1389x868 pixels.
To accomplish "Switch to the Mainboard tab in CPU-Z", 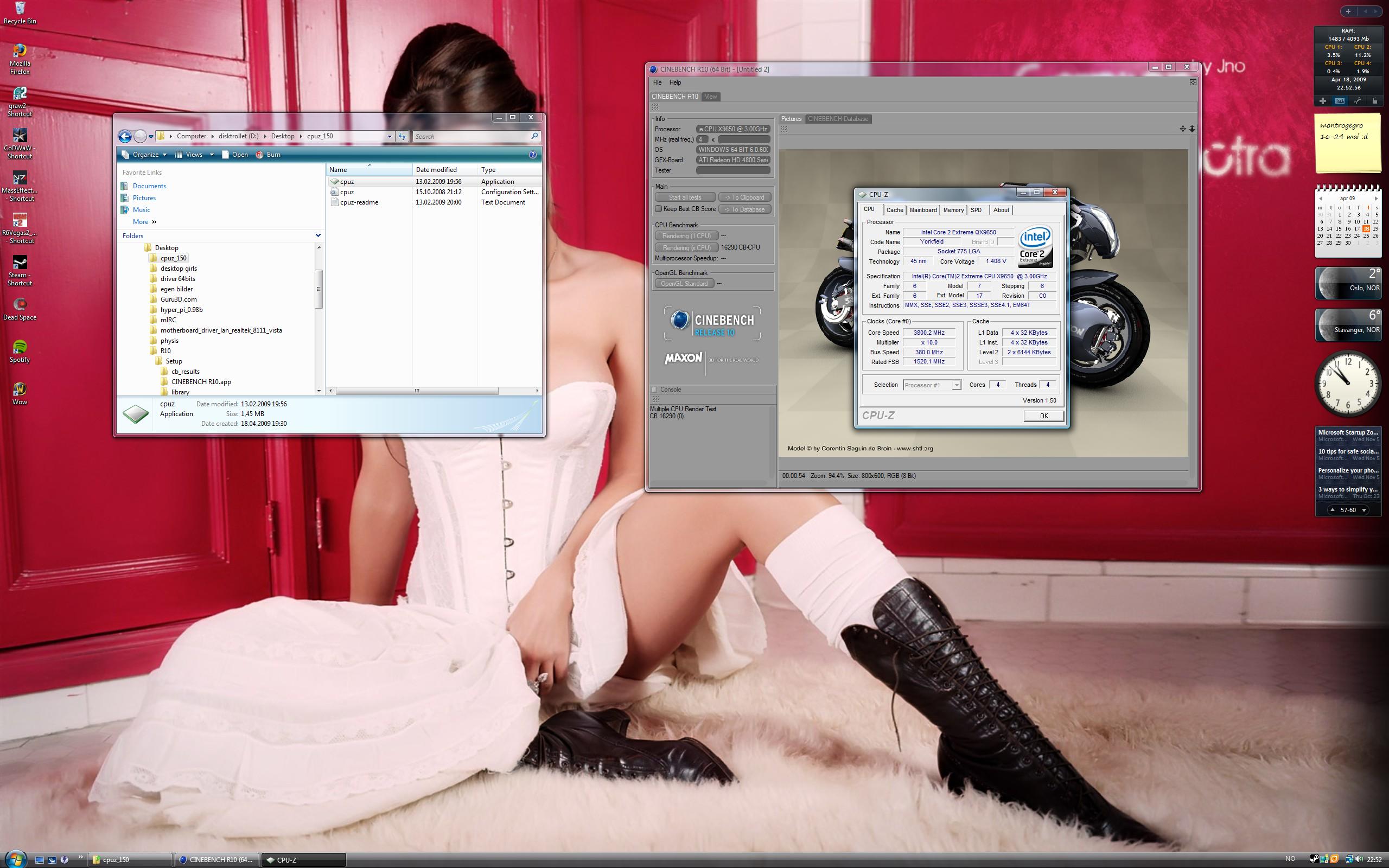I will click(x=923, y=210).
